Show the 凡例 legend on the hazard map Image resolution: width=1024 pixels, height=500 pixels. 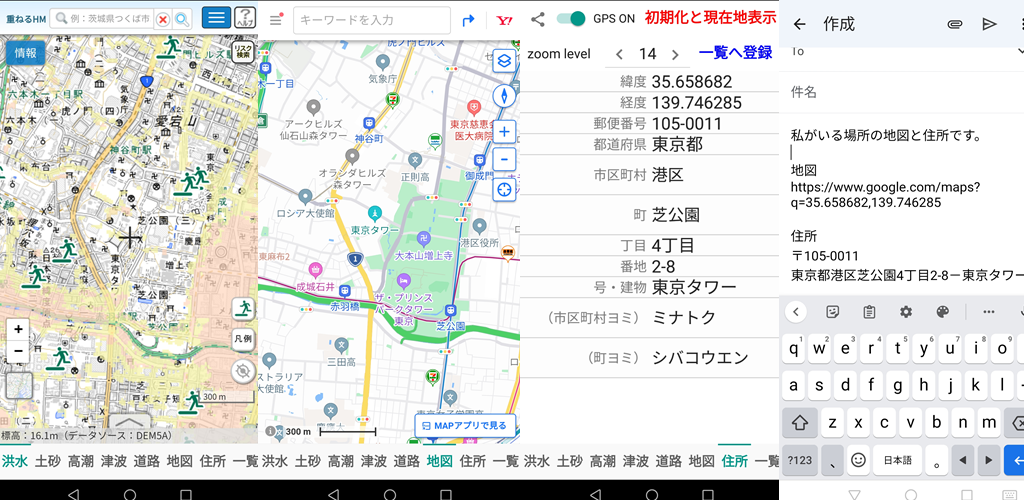coord(243,339)
